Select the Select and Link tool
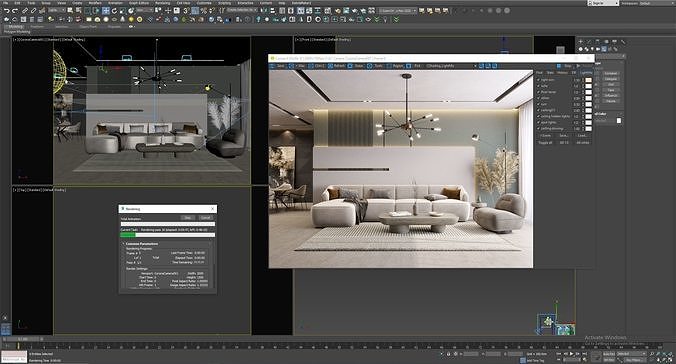This screenshot has width=676, height=364. pos(25,10)
